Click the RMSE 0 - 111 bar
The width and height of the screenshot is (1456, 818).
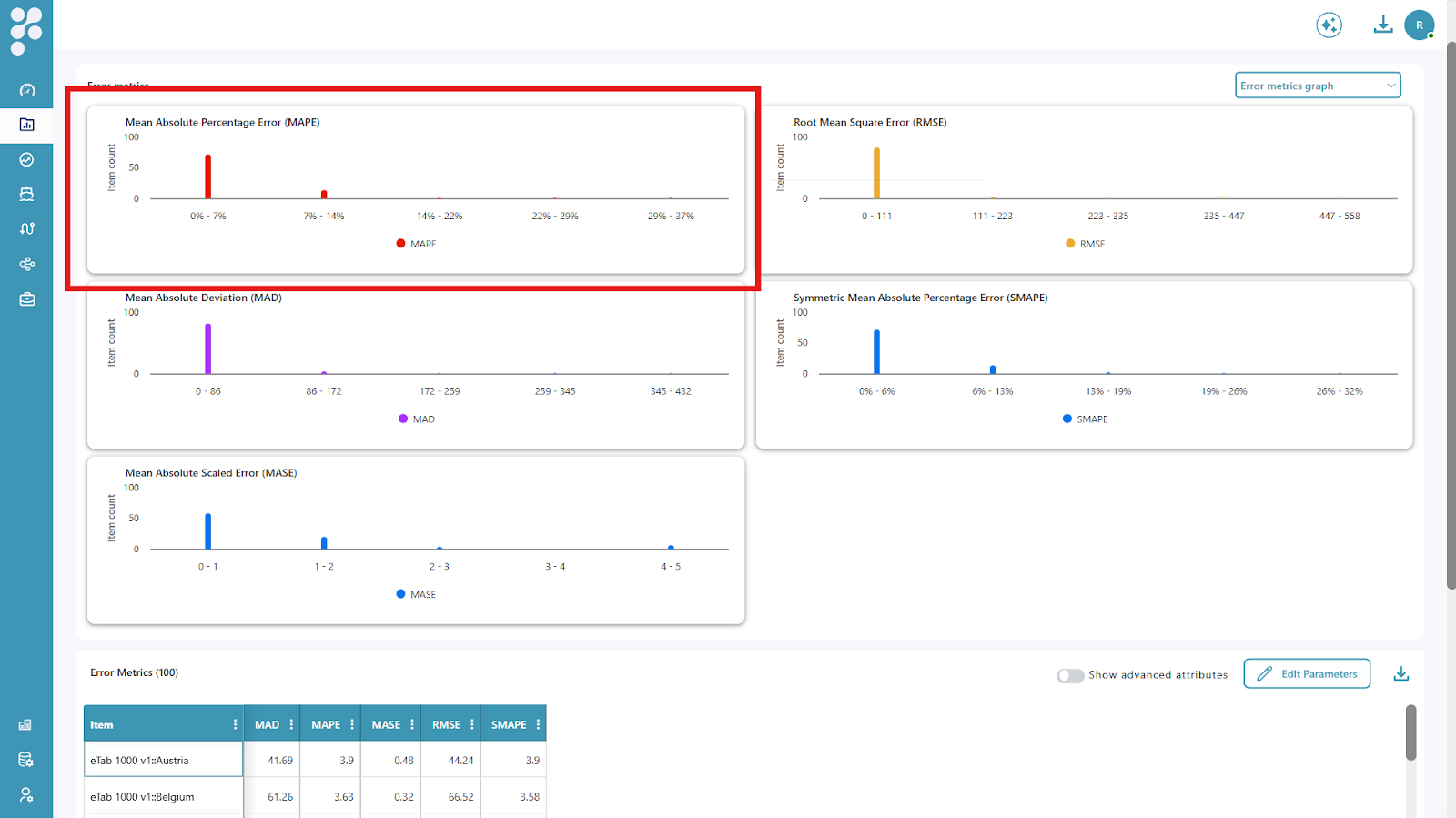[876, 173]
